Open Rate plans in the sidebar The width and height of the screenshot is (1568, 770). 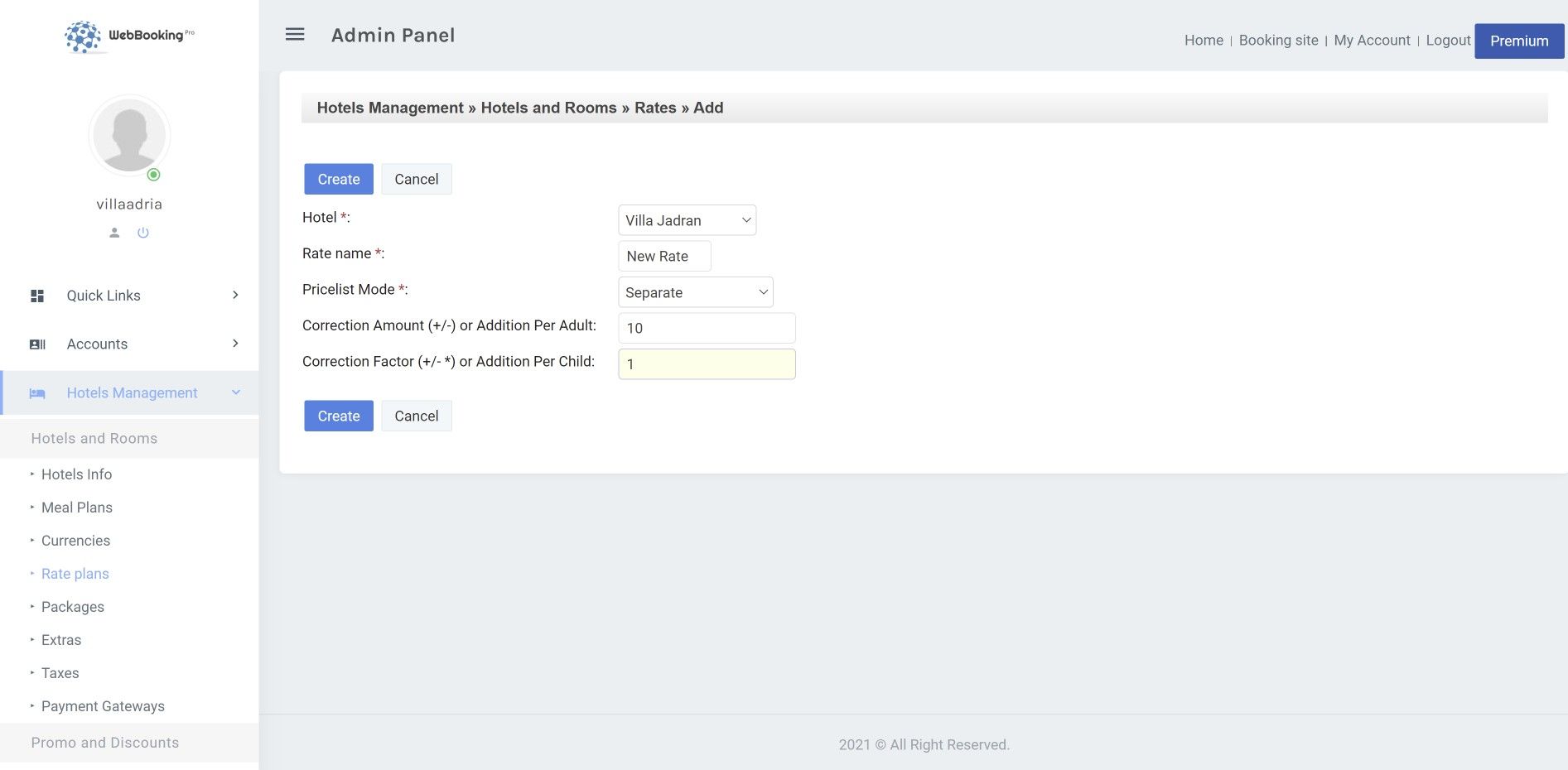coord(75,574)
